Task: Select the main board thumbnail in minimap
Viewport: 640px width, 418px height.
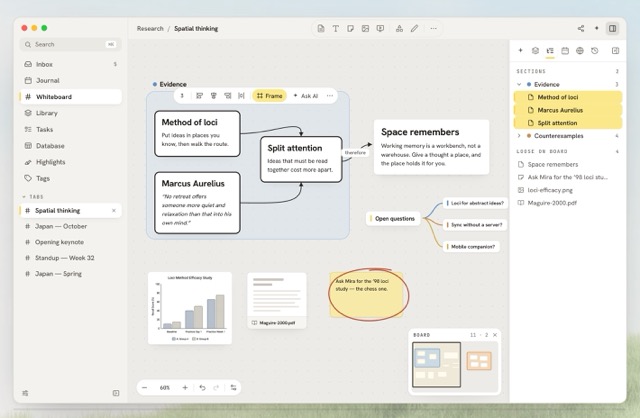Action: click(x=436, y=365)
